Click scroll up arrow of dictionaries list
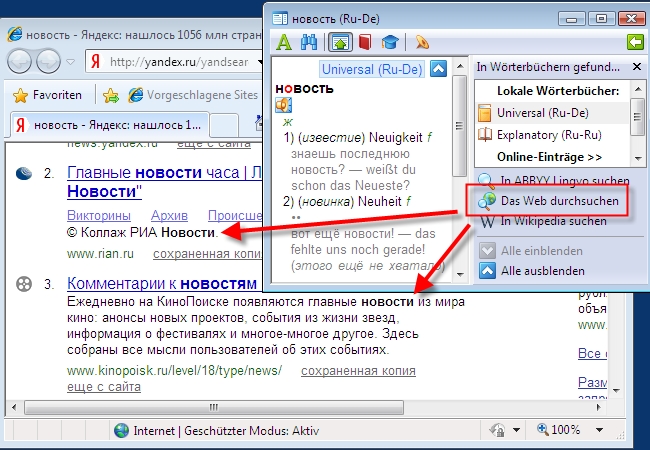 638,88
